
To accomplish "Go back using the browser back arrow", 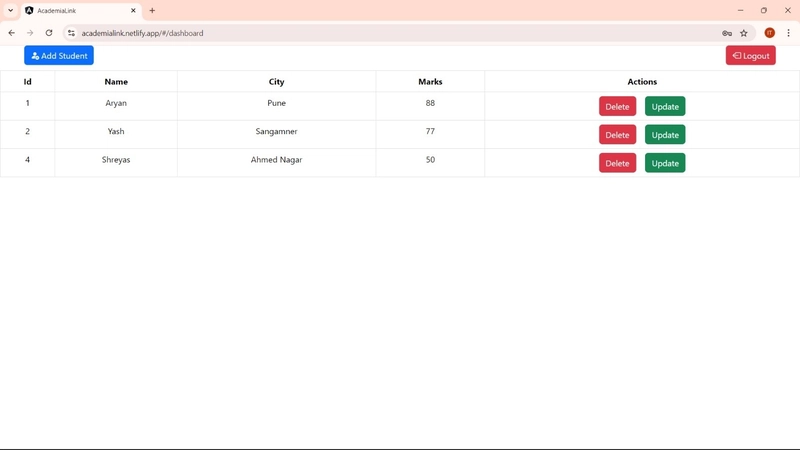I will pyautogui.click(x=12, y=33).
